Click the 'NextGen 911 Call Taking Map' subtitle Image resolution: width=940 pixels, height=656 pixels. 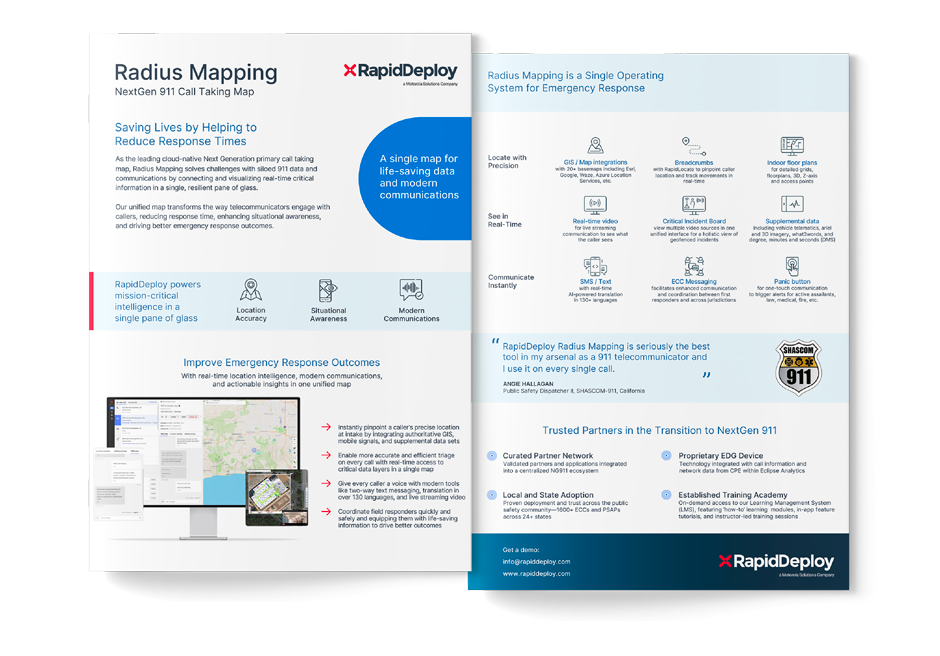pyautogui.click(x=184, y=92)
